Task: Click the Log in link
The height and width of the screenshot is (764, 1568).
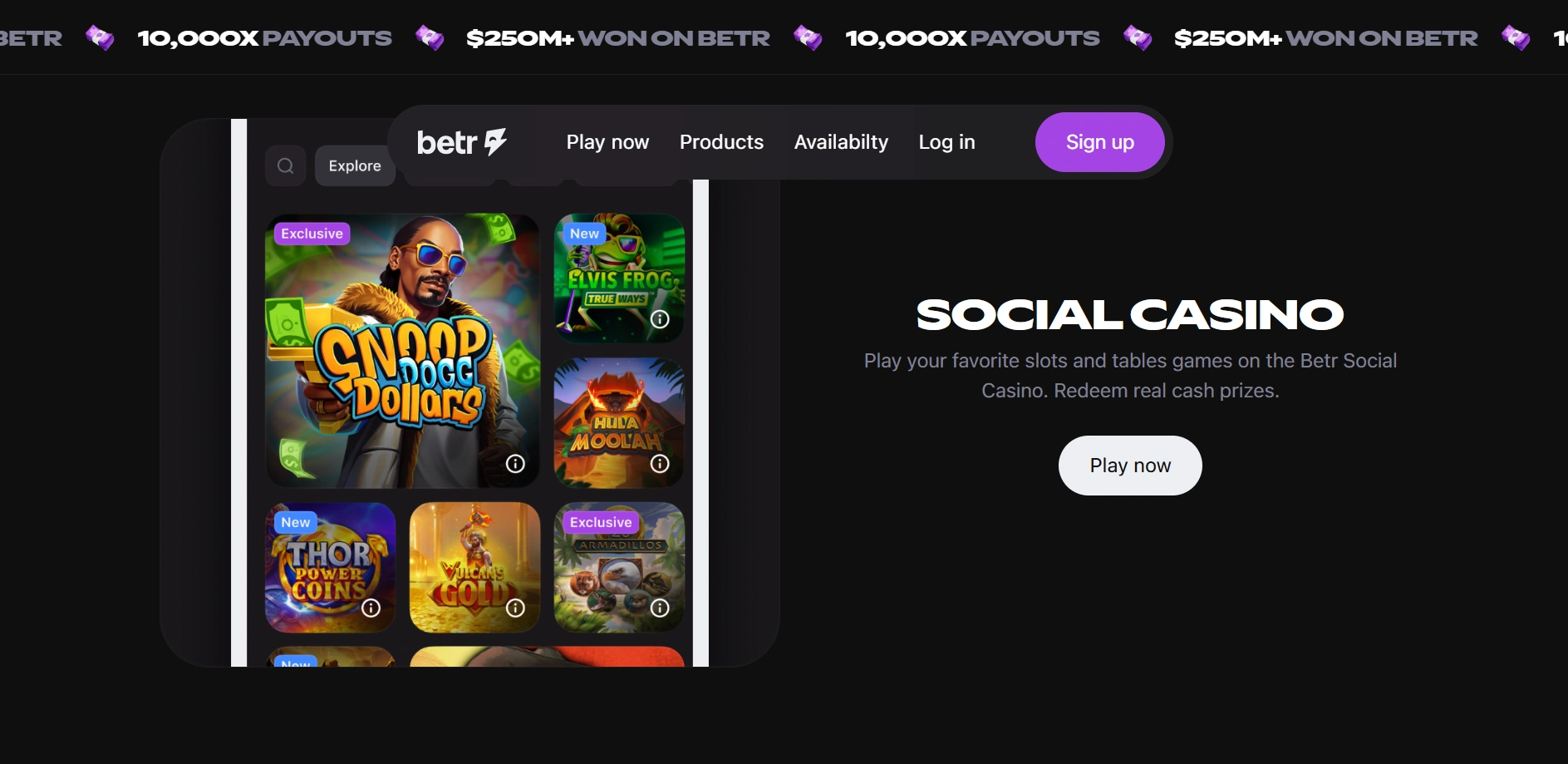Action: point(946,142)
